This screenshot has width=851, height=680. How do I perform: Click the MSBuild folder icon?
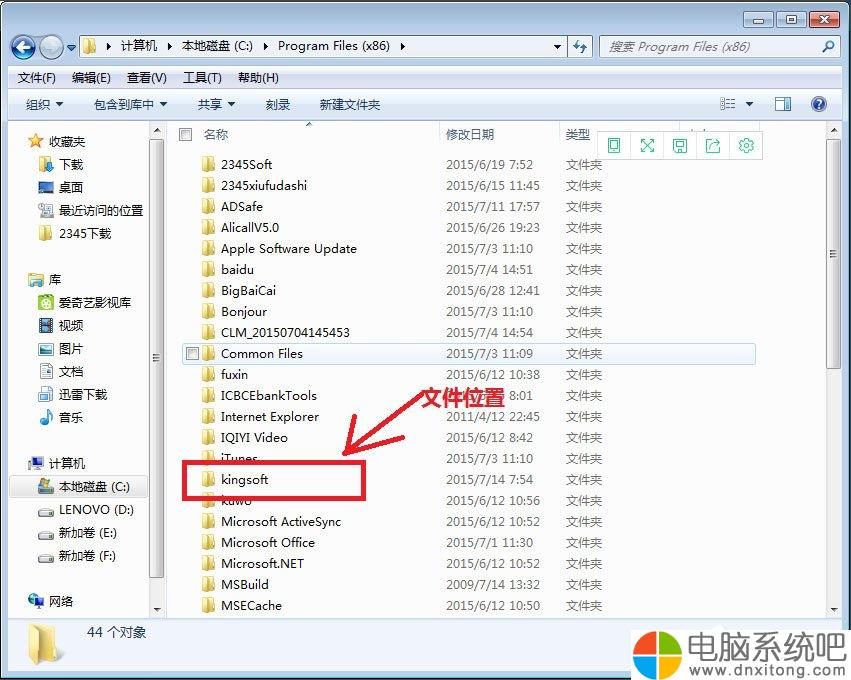(208, 584)
